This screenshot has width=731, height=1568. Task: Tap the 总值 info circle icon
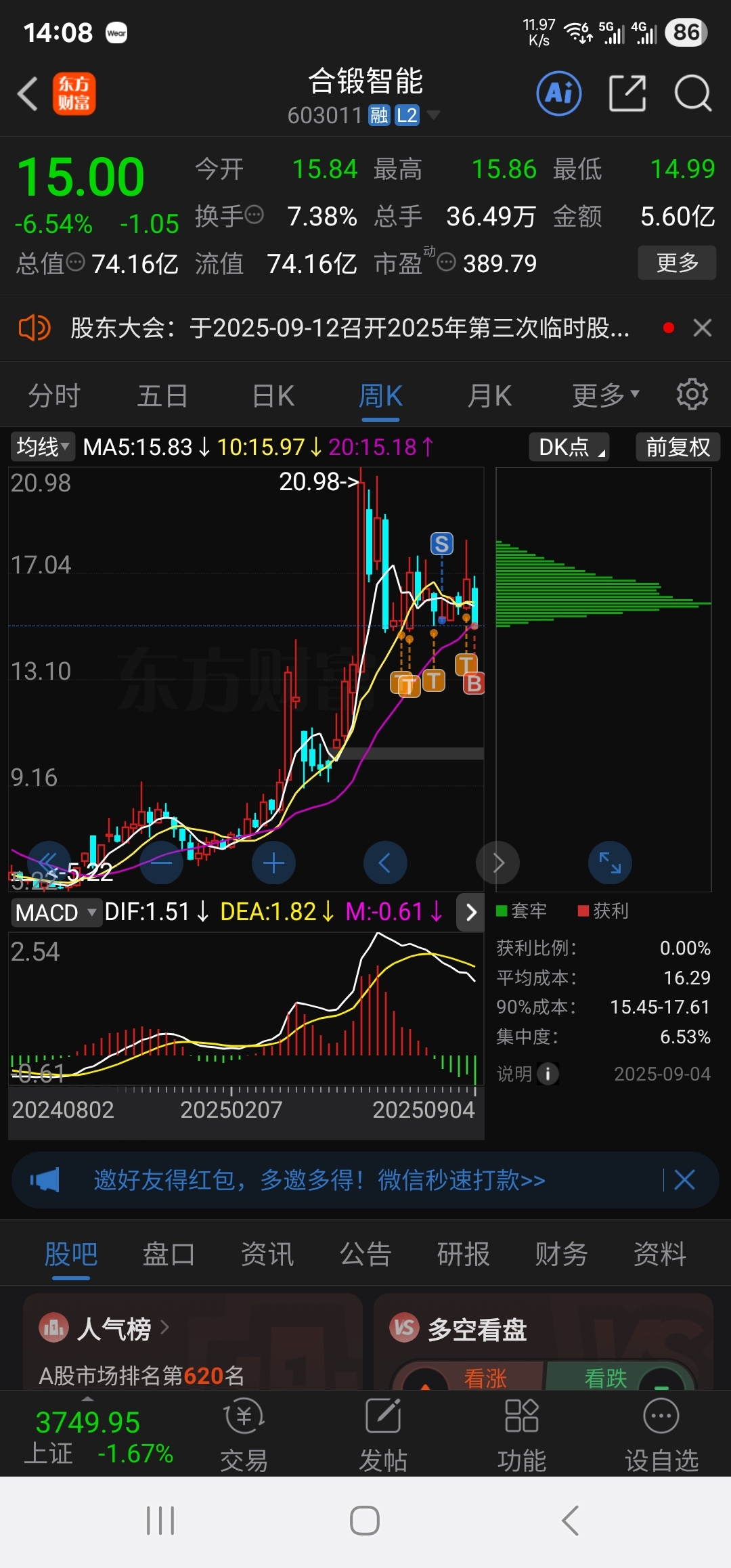click(x=76, y=261)
